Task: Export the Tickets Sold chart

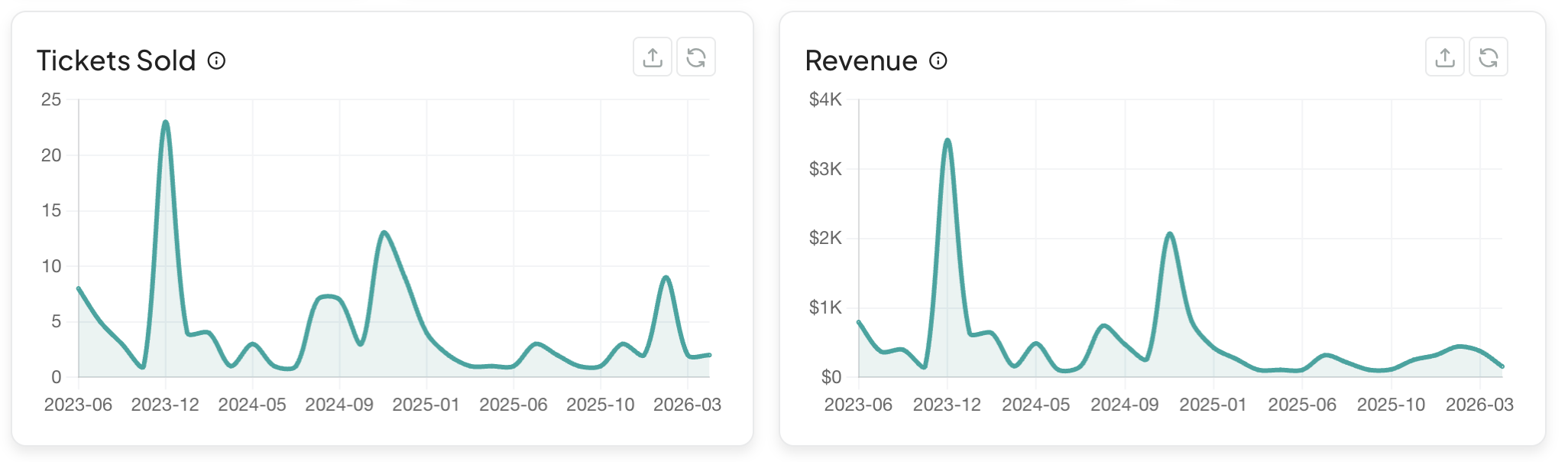Action: (652, 57)
